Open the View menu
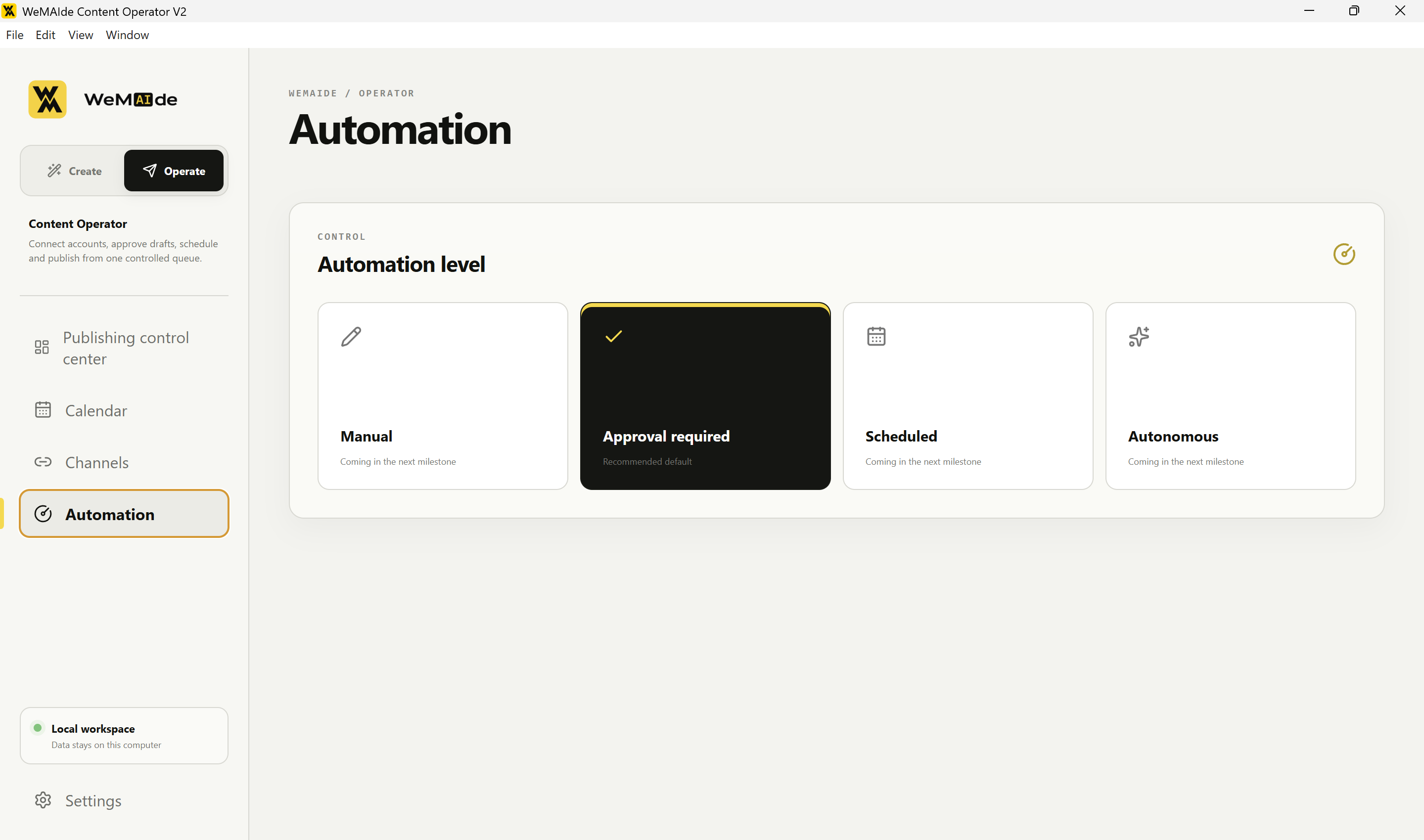This screenshot has width=1424, height=840. coord(81,35)
